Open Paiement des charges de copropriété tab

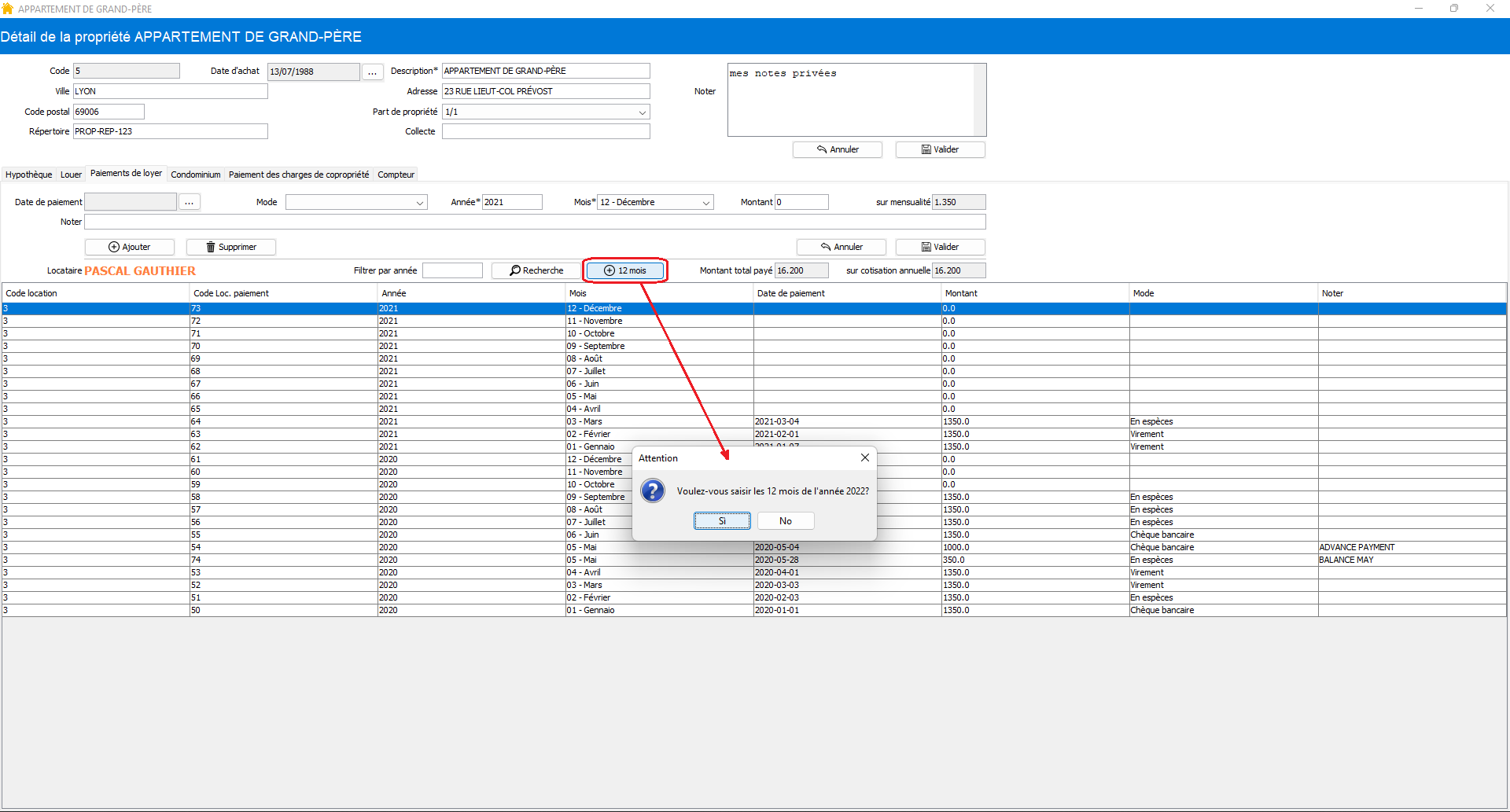pyautogui.click(x=299, y=175)
